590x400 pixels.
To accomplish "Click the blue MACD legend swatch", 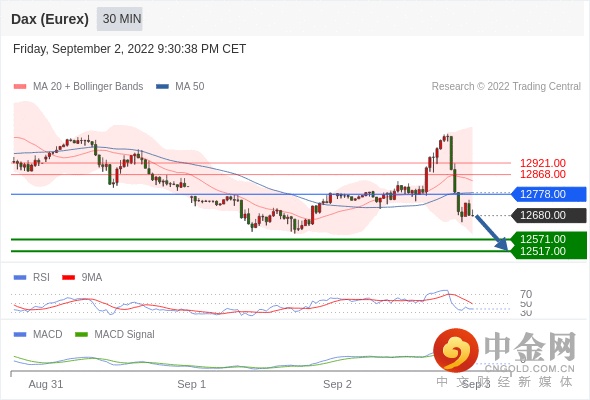I will pyautogui.click(x=20, y=335).
